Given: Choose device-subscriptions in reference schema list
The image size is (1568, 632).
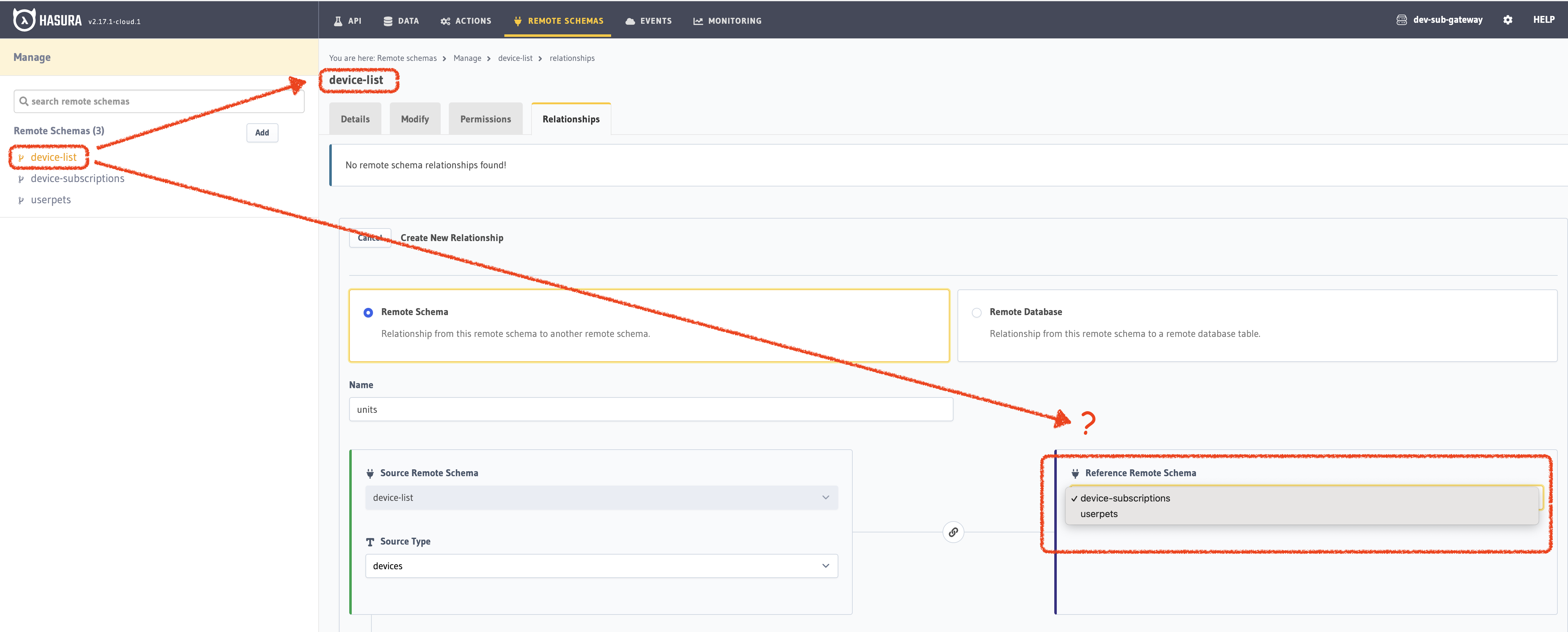Looking at the screenshot, I should click(1301, 498).
